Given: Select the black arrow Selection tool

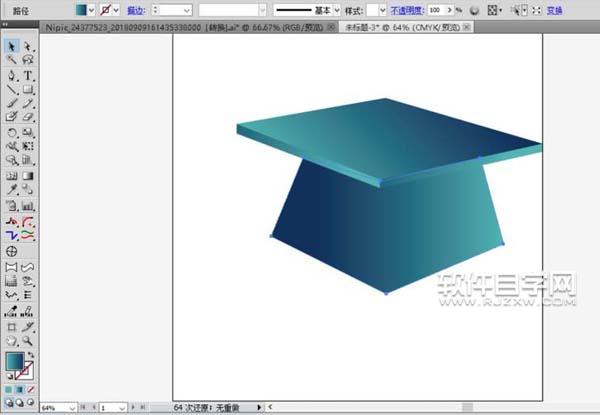Looking at the screenshot, I should 12,46.
